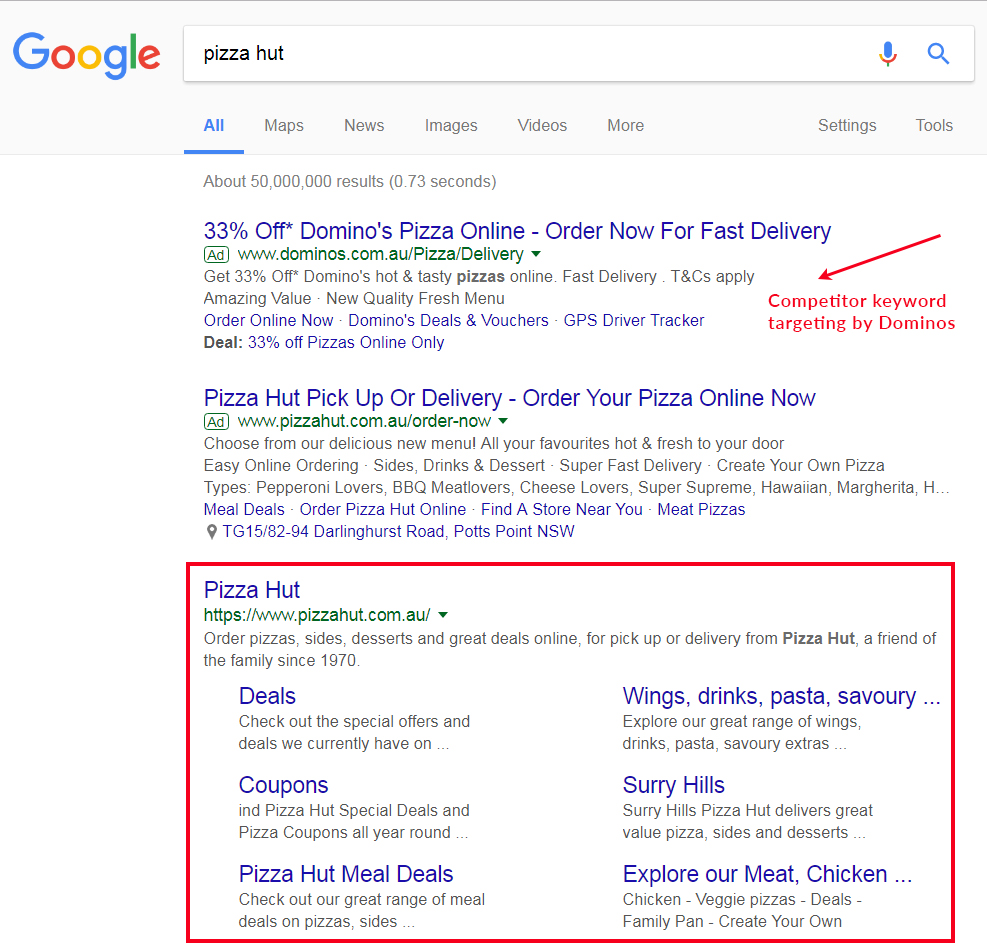Click the map pin icon by Darlinghurst Road

(x=212, y=532)
